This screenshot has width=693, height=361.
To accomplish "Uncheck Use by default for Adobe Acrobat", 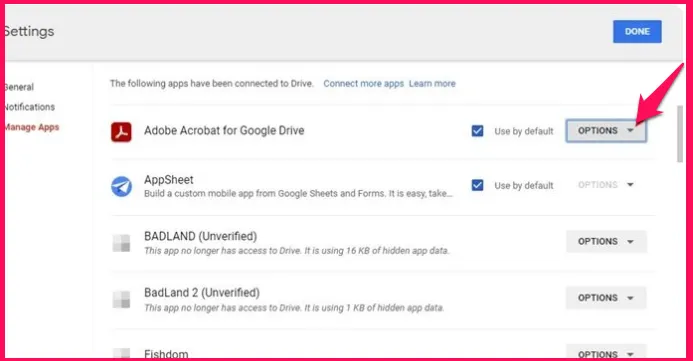I will click(x=477, y=131).
